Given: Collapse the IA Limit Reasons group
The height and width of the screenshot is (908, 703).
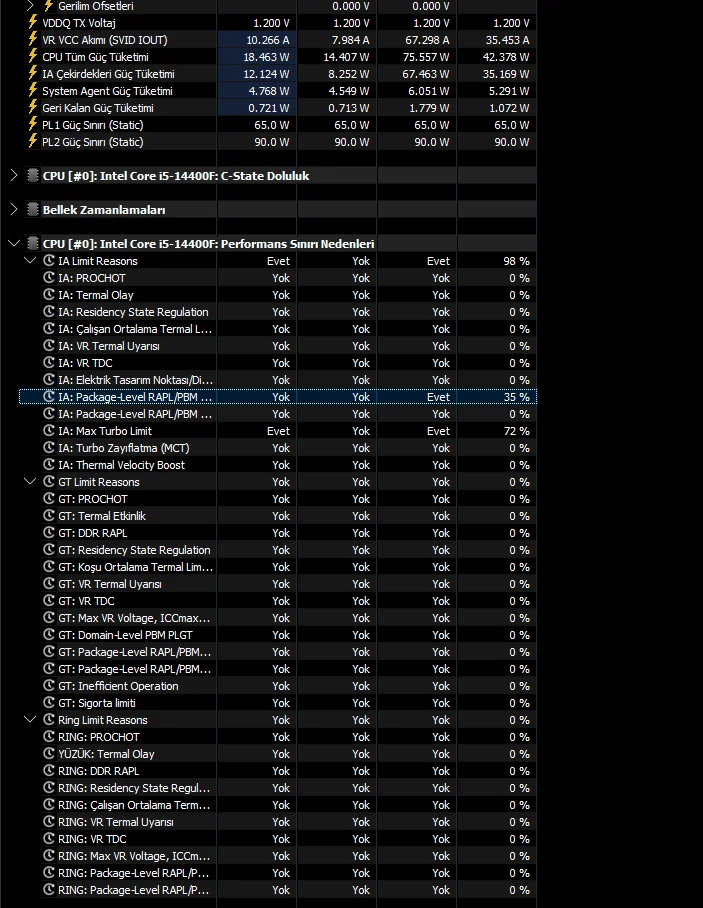Looking at the screenshot, I should point(30,261).
